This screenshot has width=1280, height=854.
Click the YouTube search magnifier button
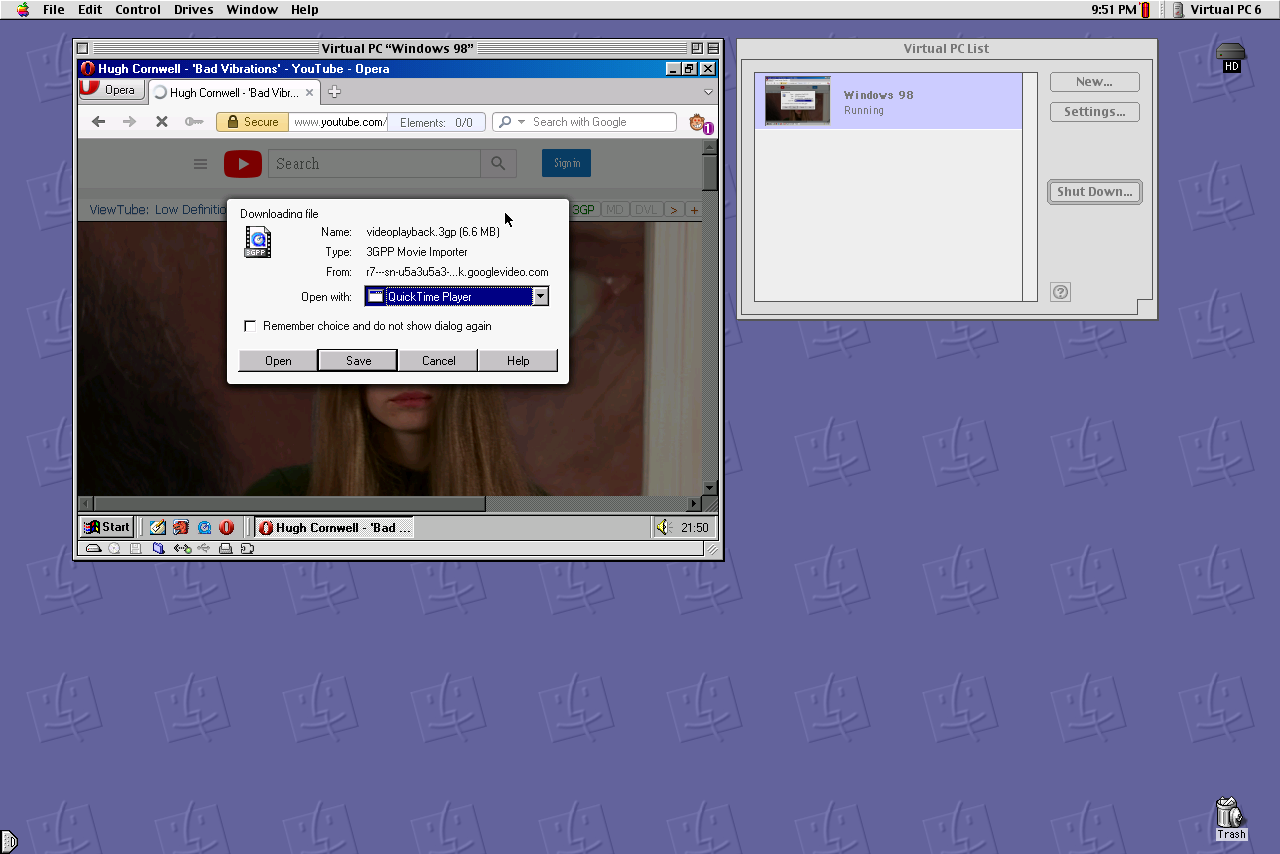point(498,164)
